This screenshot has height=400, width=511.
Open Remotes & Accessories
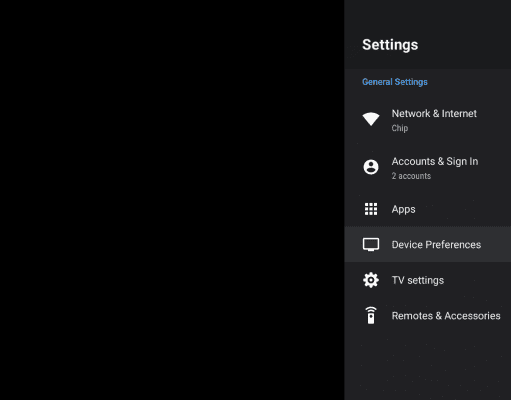(428, 316)
